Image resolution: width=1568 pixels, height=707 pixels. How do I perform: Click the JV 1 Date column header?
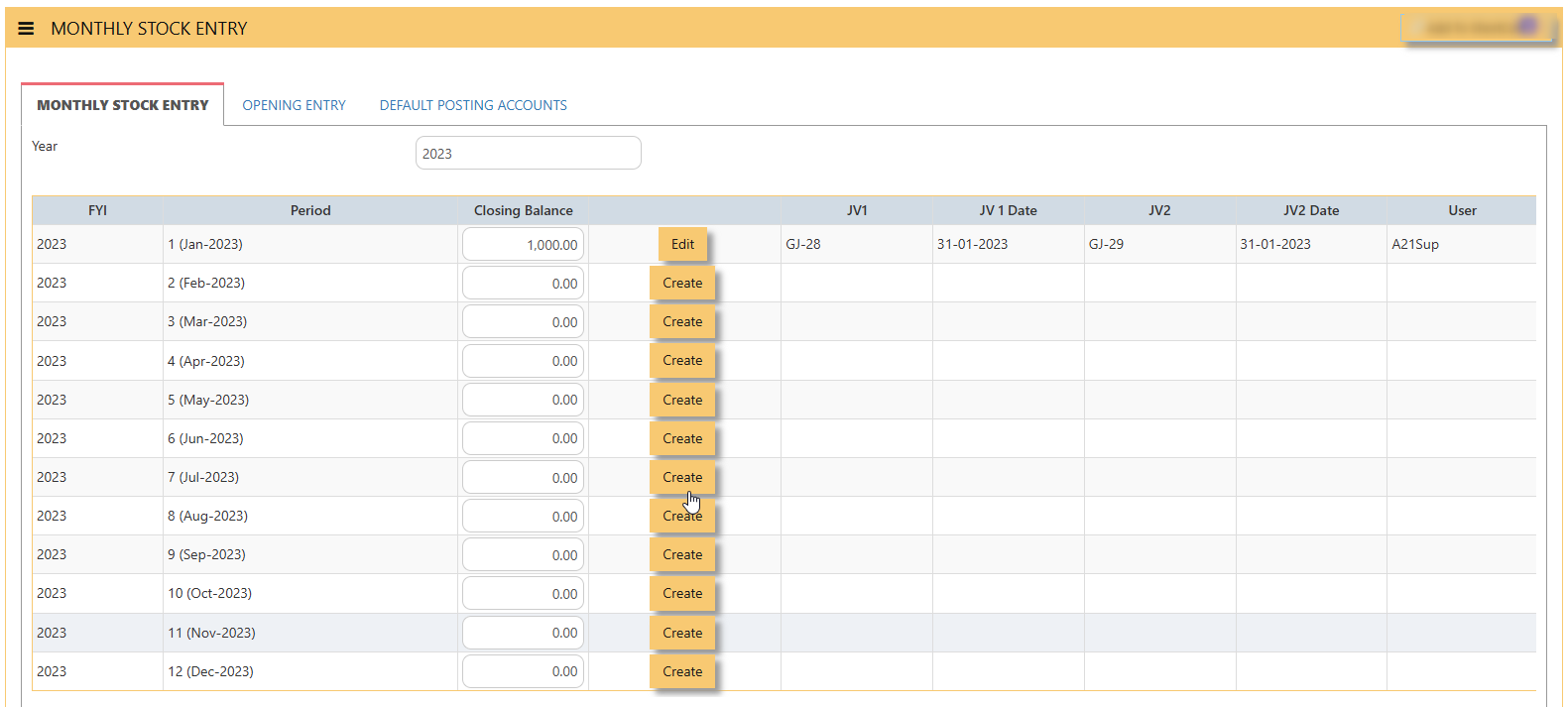(1009, 210)
